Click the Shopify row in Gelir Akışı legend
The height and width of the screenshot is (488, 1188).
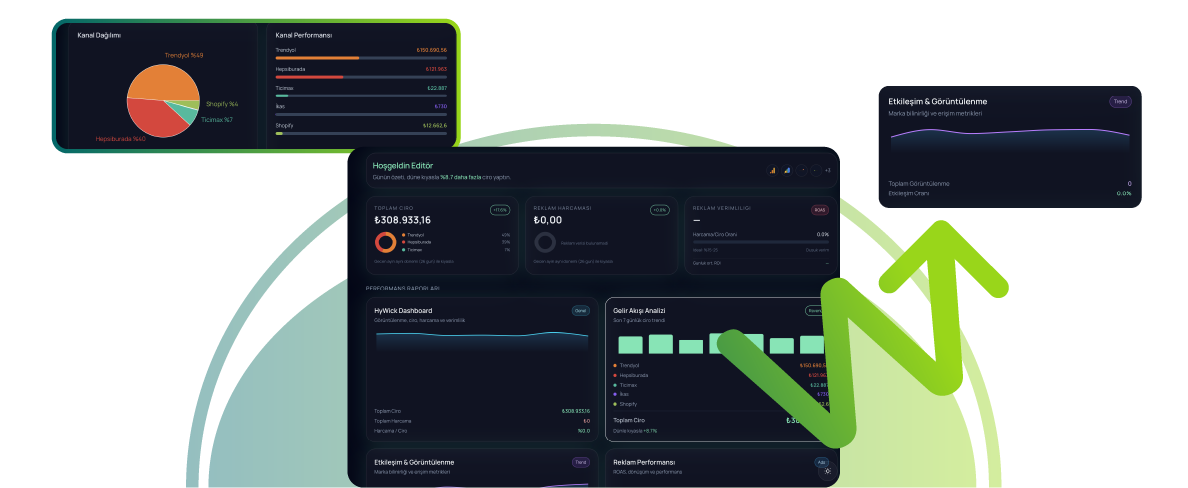pos(630,404)
